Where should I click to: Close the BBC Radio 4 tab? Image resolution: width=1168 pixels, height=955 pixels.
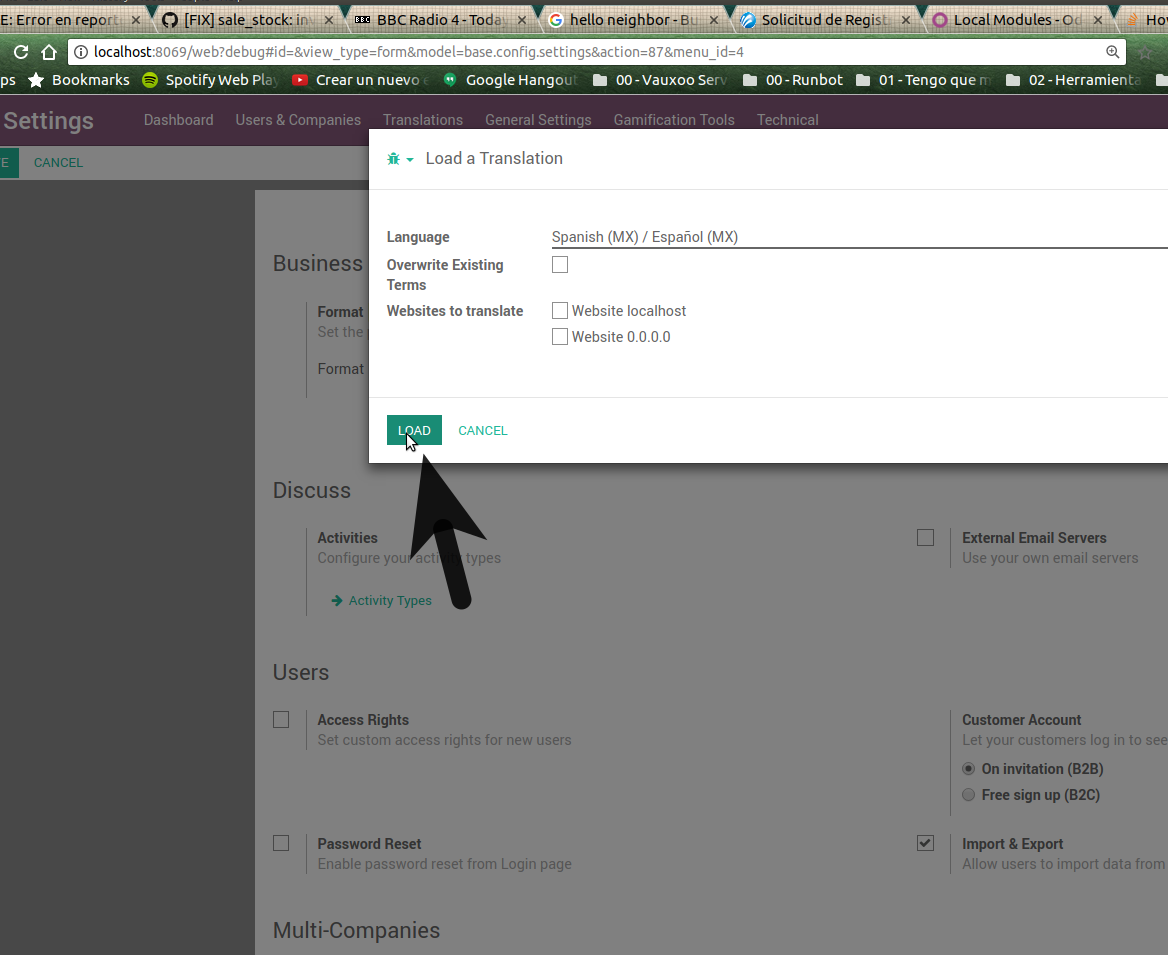coord(522,20)
